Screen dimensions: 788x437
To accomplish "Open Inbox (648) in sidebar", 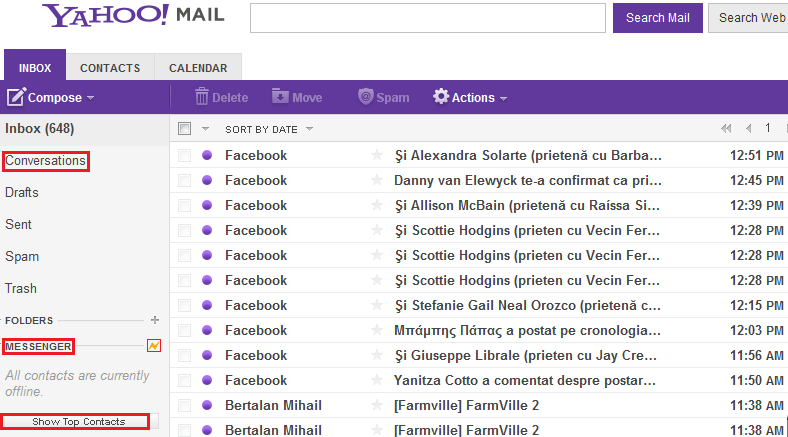I will coord(40,129).
